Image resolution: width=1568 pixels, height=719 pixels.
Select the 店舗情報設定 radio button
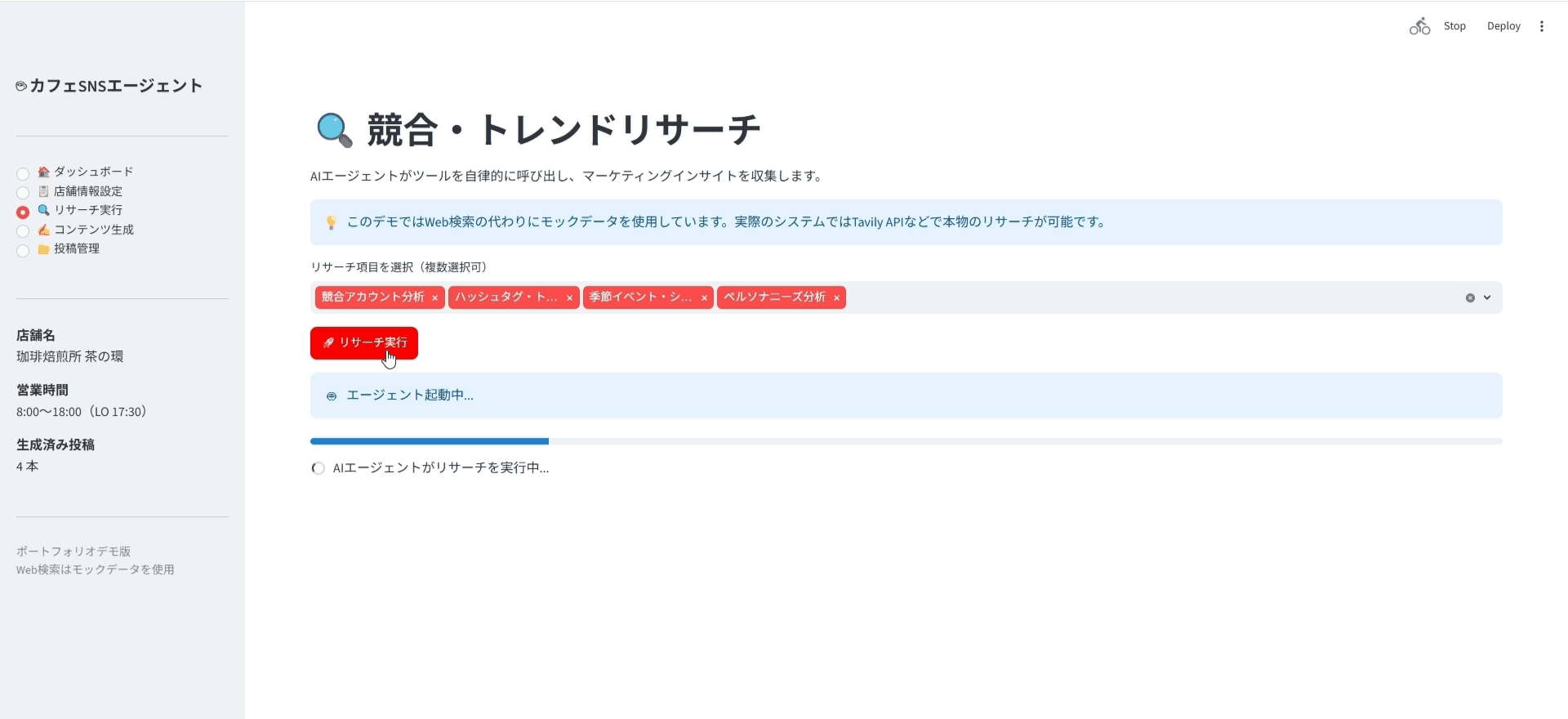pos(23,192)
